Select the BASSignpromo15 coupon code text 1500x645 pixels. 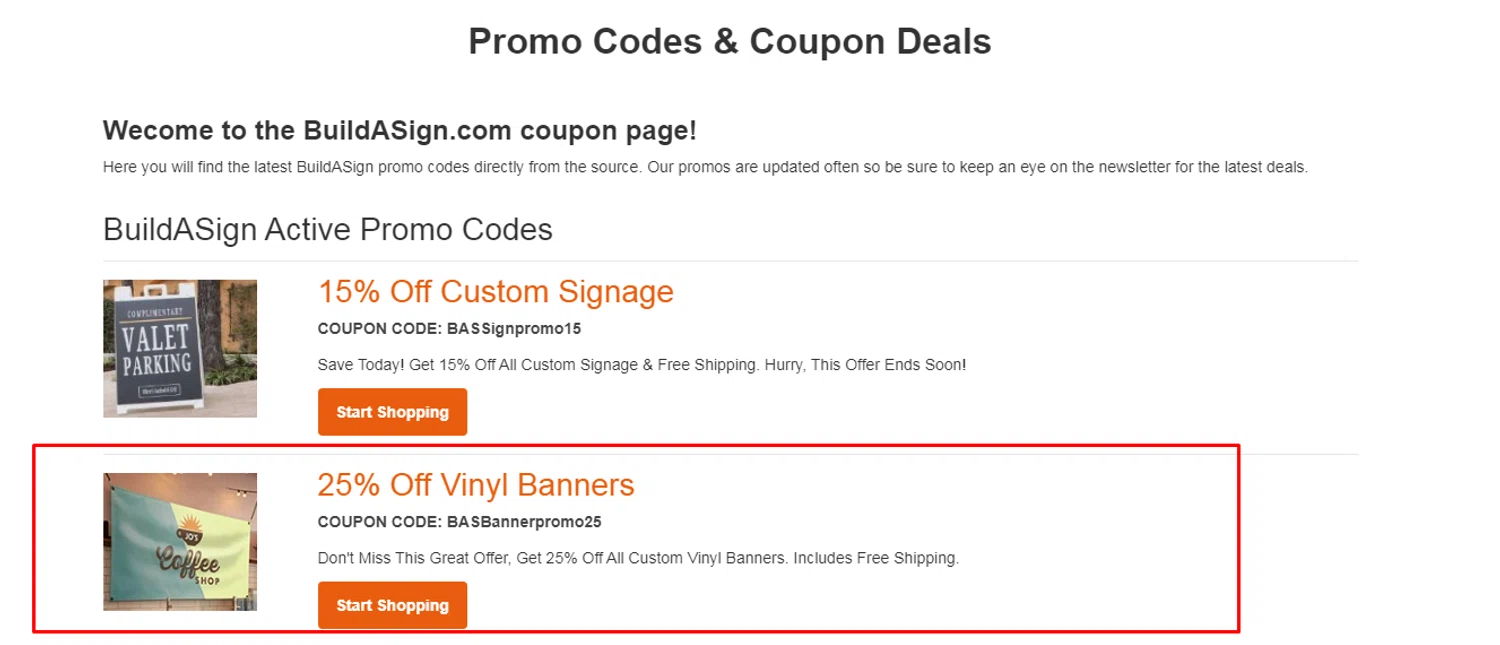[x=514, y=328]
